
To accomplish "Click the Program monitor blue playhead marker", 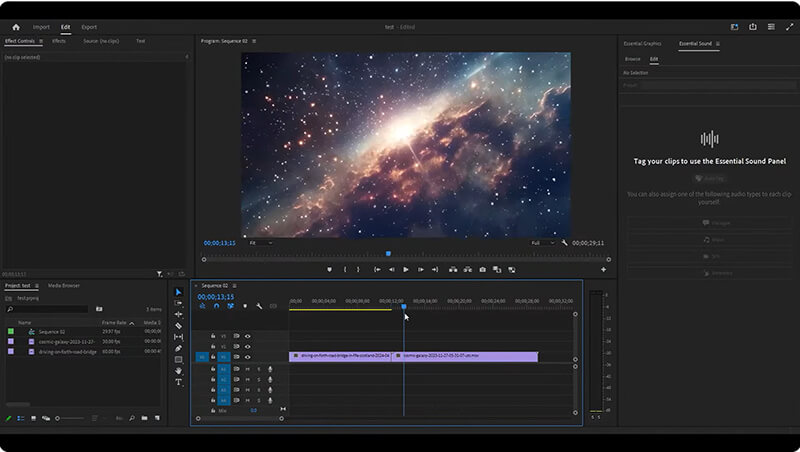I will coord(388,254).
